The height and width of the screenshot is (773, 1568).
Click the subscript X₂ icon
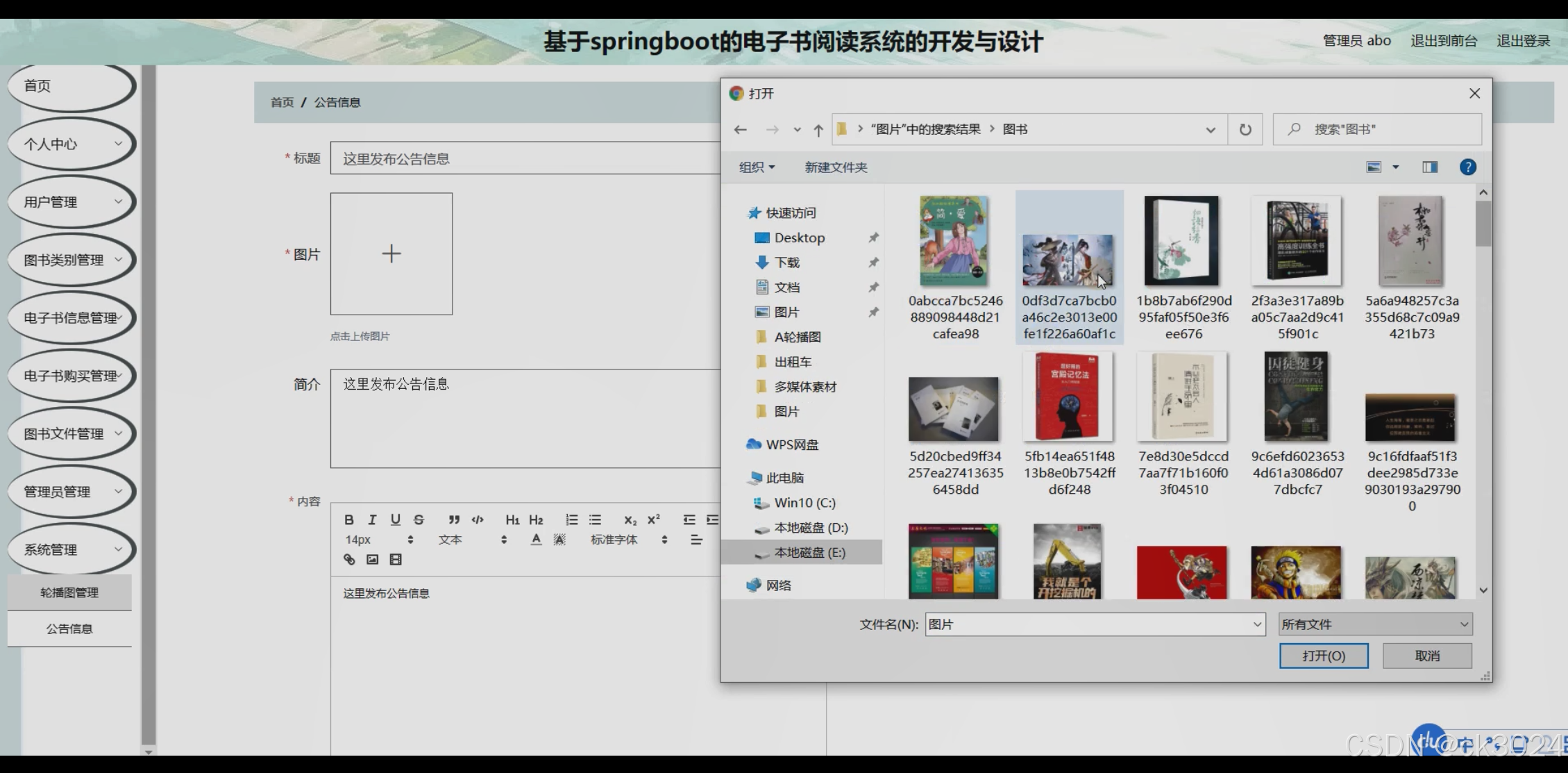coord(630,520)
